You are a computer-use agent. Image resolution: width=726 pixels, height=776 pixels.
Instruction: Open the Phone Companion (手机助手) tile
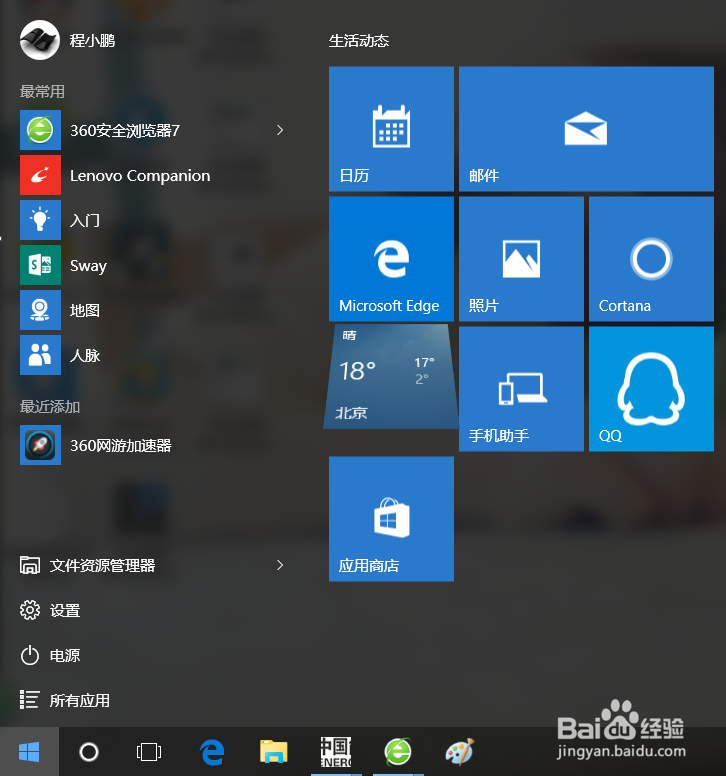point(521,389)
